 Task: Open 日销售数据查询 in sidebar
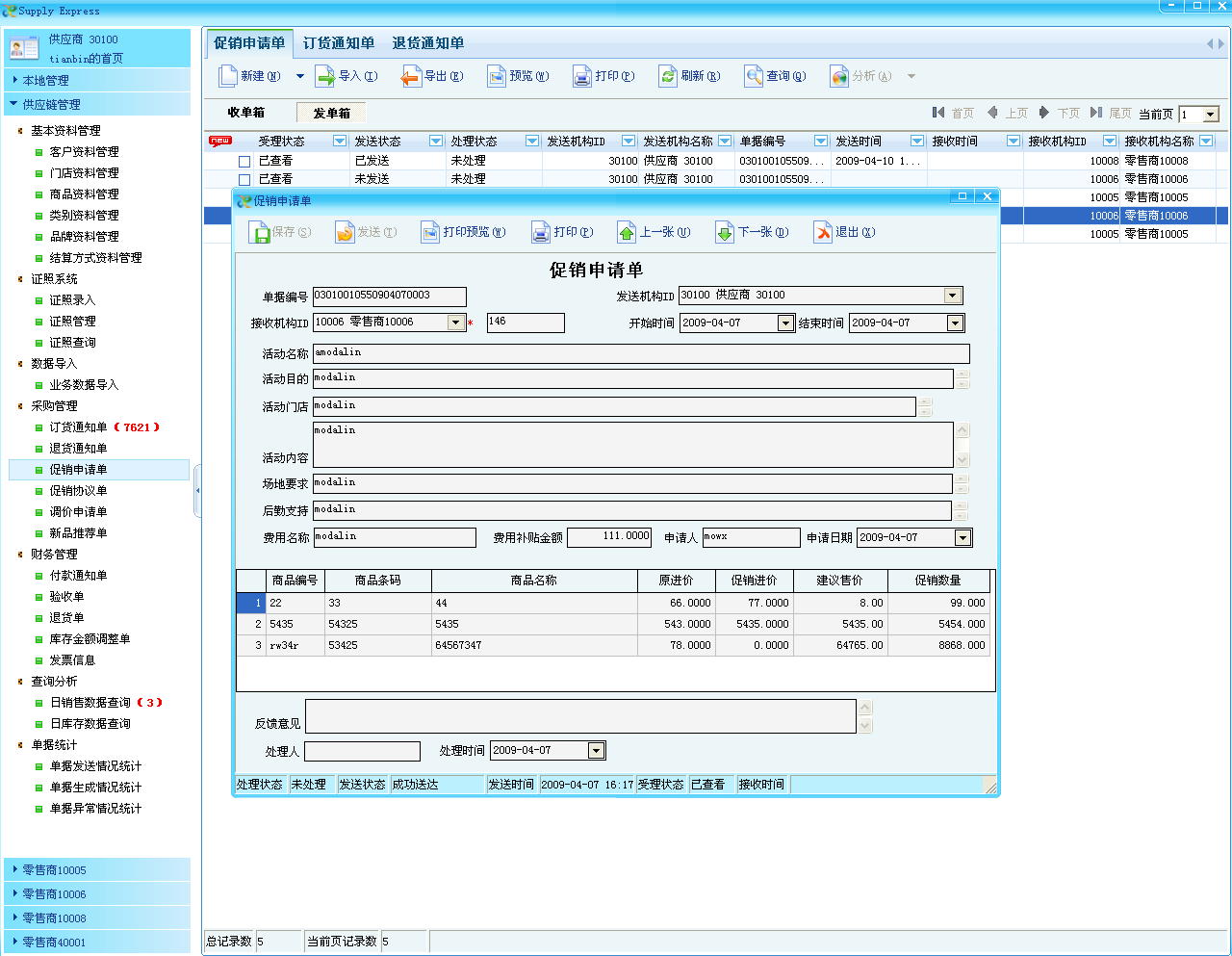(90, 703)
